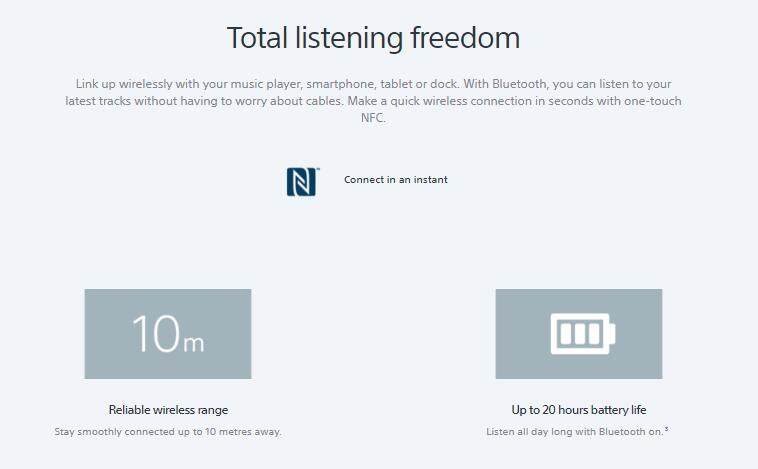Click the 'Connect in an instant' label
The image size is (758, 469).
[396, 180]
